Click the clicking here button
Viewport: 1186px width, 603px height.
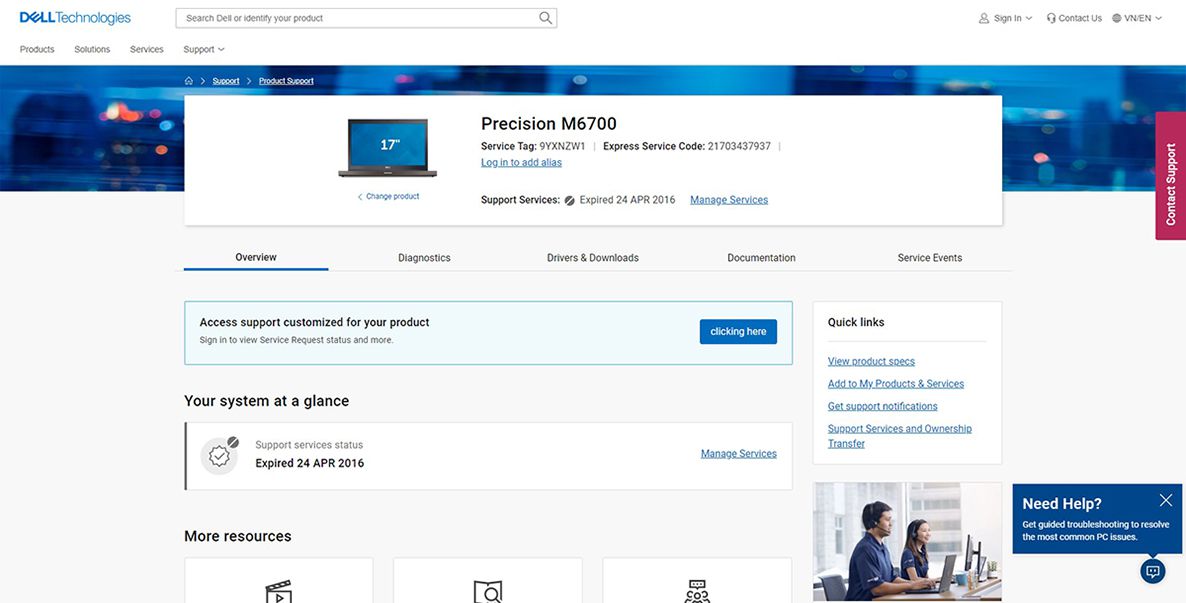click(738, 331)
